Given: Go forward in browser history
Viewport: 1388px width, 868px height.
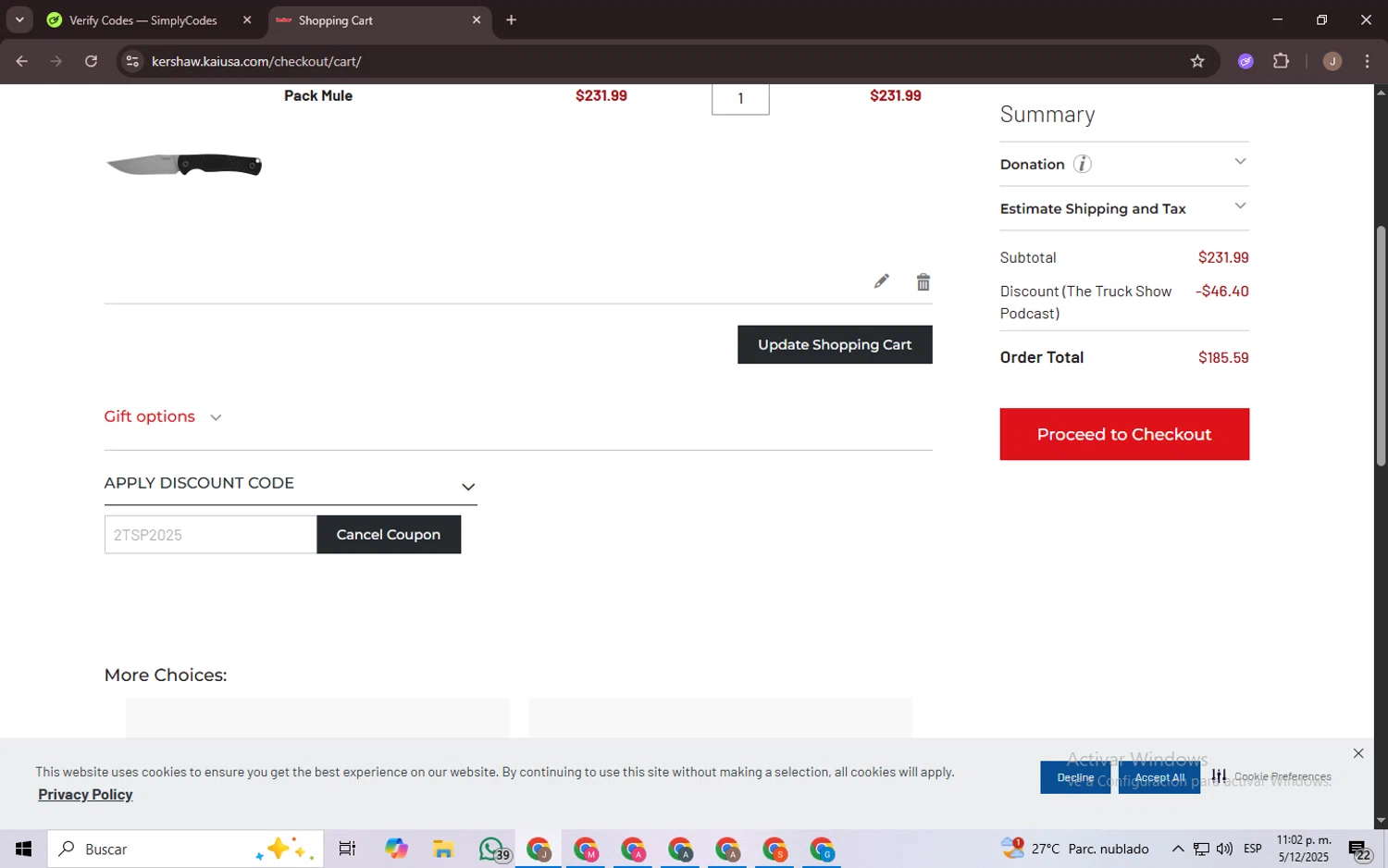Looking at the screenshot, I should (x=56, y=61).
